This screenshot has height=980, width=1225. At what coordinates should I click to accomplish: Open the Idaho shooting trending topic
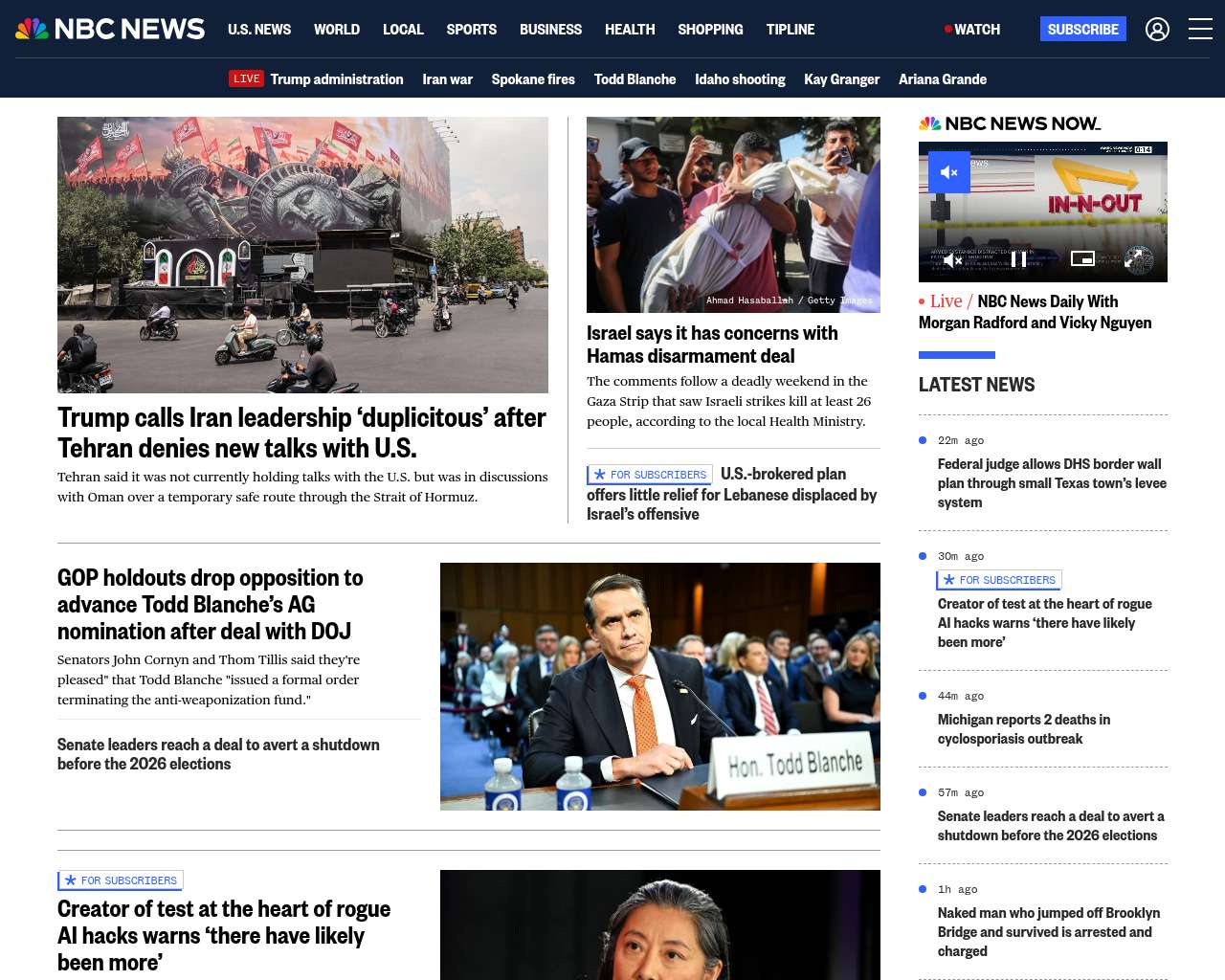point(740,79)
